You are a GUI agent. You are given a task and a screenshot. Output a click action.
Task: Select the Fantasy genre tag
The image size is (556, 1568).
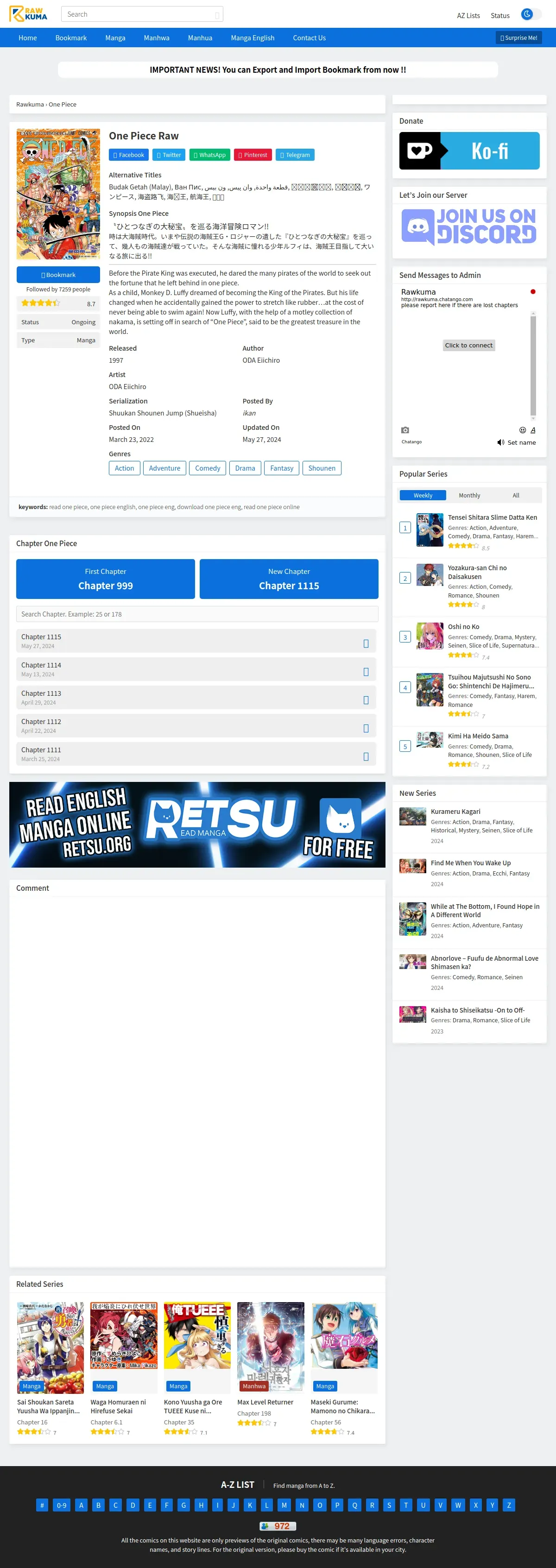(281, 468)
